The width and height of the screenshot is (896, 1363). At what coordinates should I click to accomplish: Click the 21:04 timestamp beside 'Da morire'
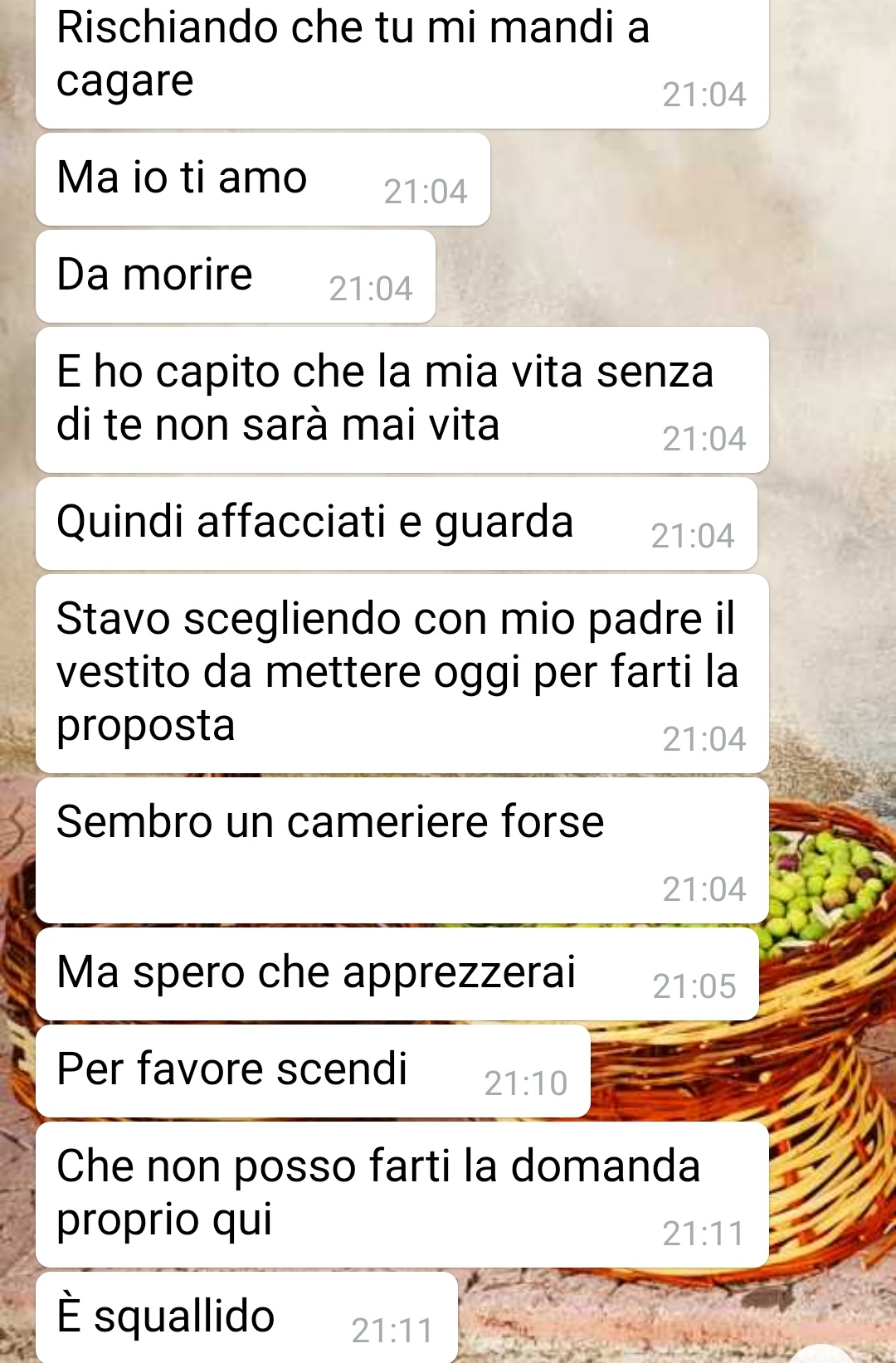(371, 289)
